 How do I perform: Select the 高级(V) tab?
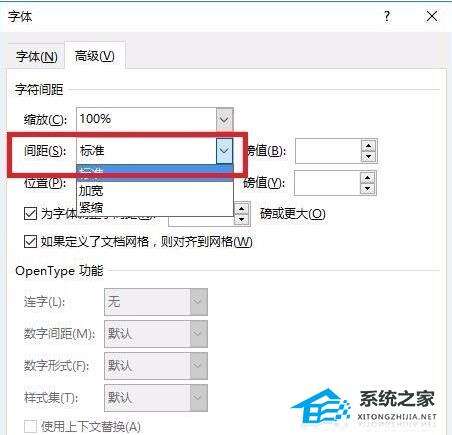(x=95, y=55)
